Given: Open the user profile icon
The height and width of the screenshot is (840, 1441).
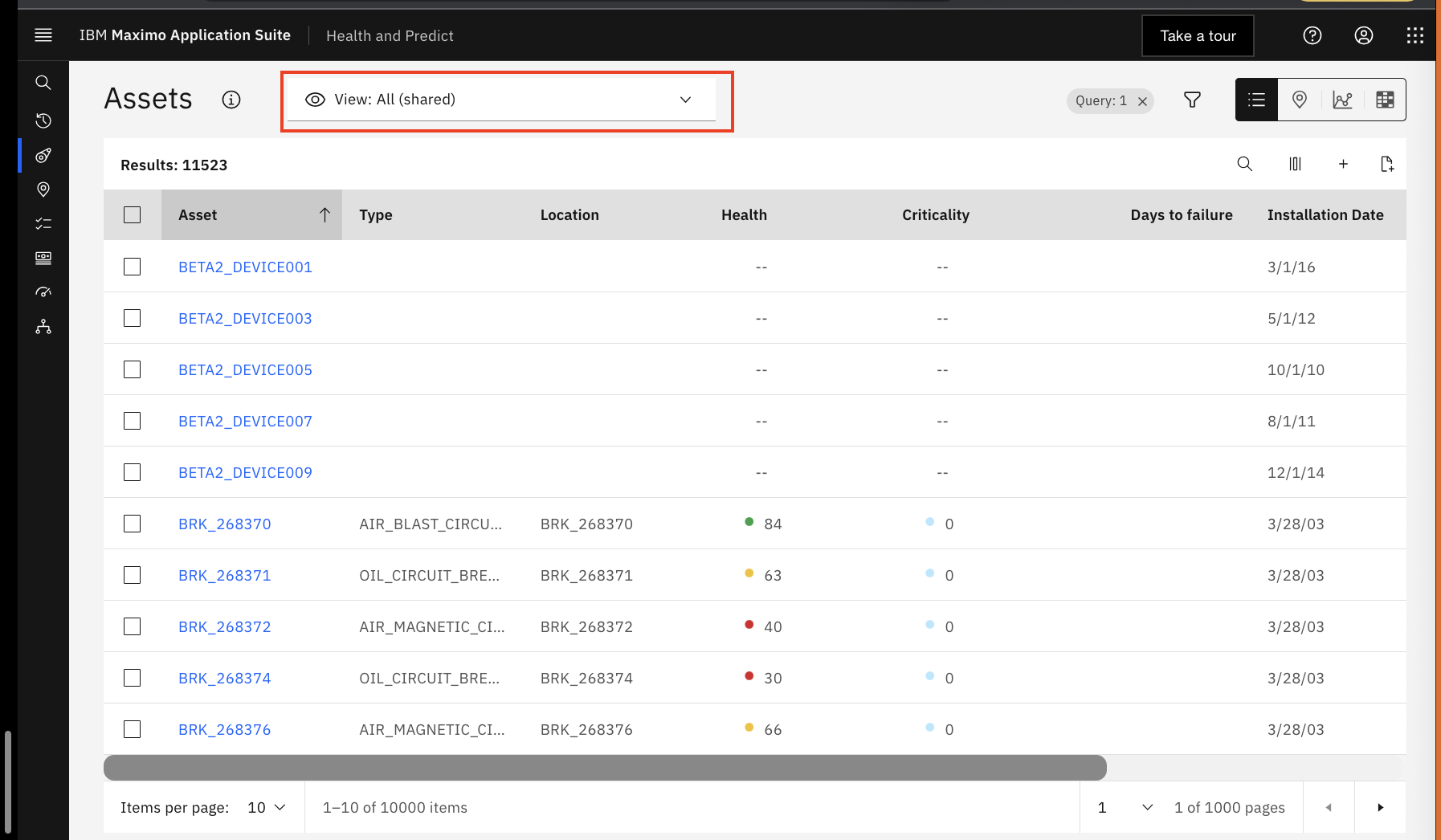Looking at the screenshot, I should (1364, 35).
